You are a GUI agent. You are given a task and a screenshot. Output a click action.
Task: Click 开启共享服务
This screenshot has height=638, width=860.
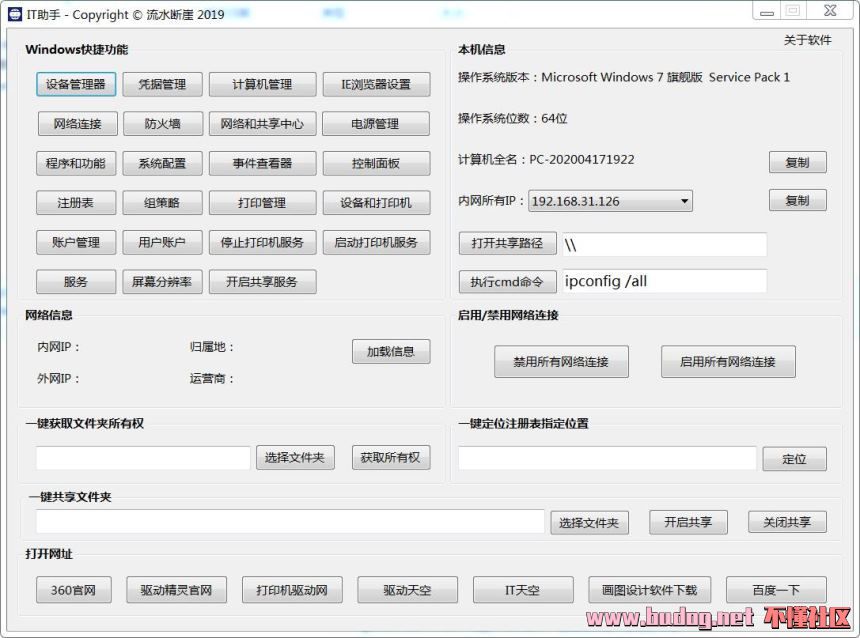click(262, 282)
